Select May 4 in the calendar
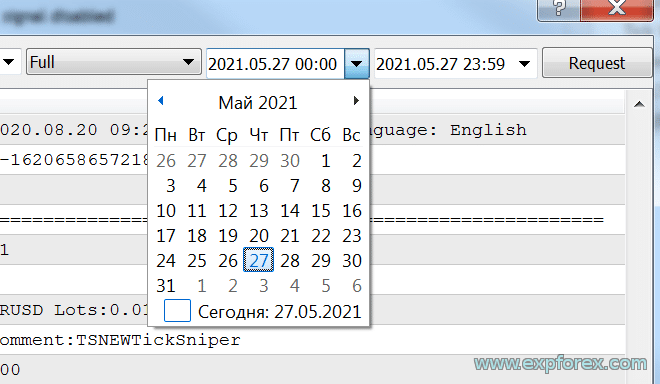660x384 pixels. coord(201,186)
